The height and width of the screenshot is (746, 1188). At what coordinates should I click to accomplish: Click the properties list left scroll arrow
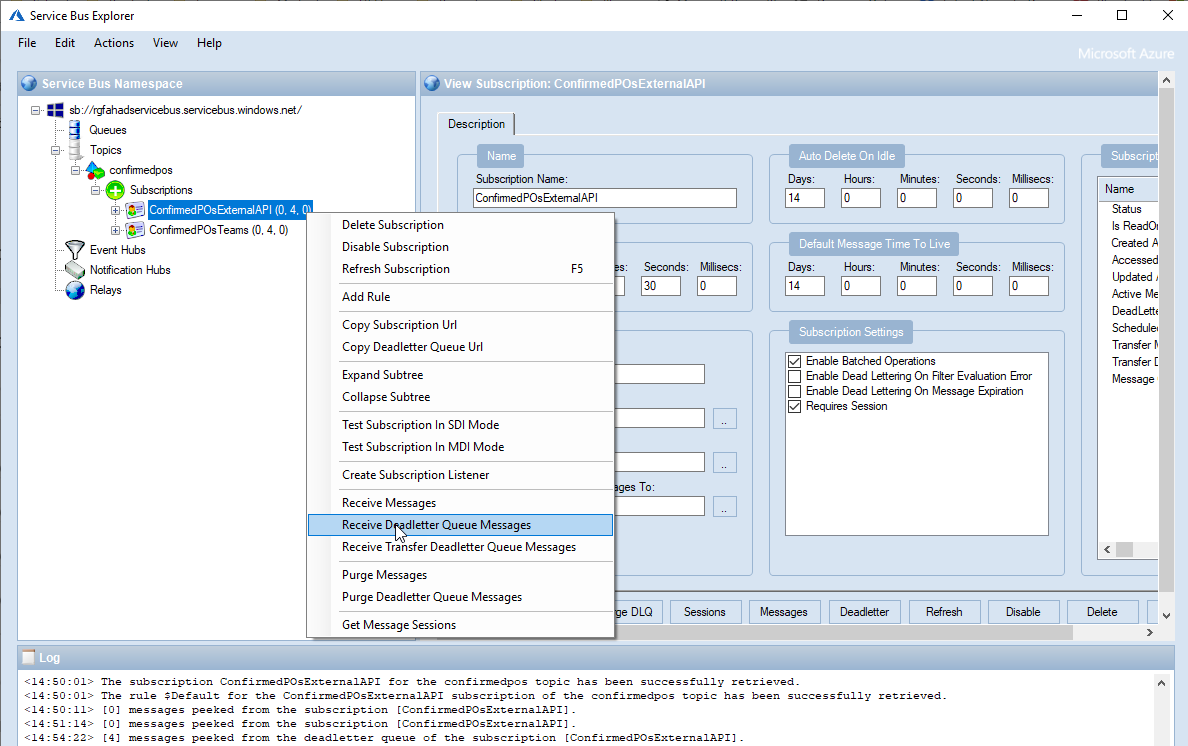tap(1108, 550)
